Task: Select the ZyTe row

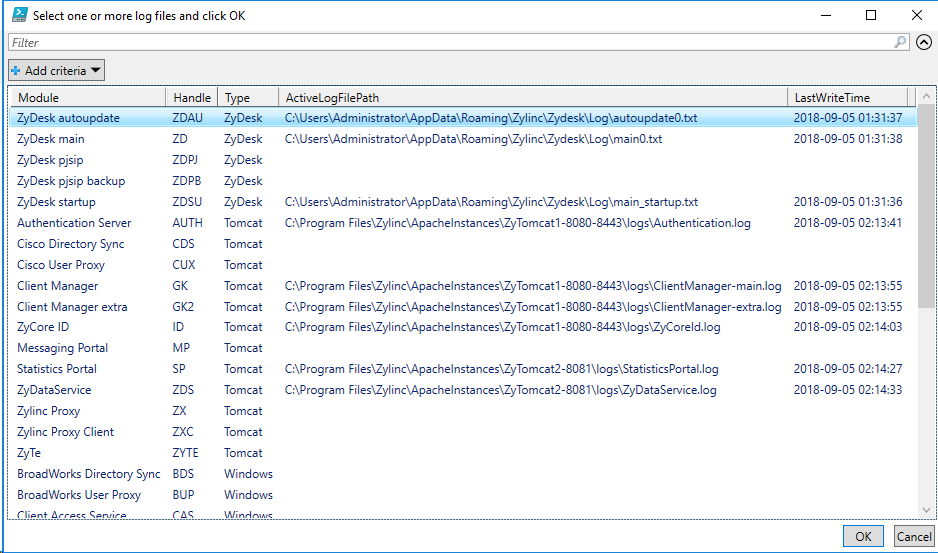Action: click(463, 452)
